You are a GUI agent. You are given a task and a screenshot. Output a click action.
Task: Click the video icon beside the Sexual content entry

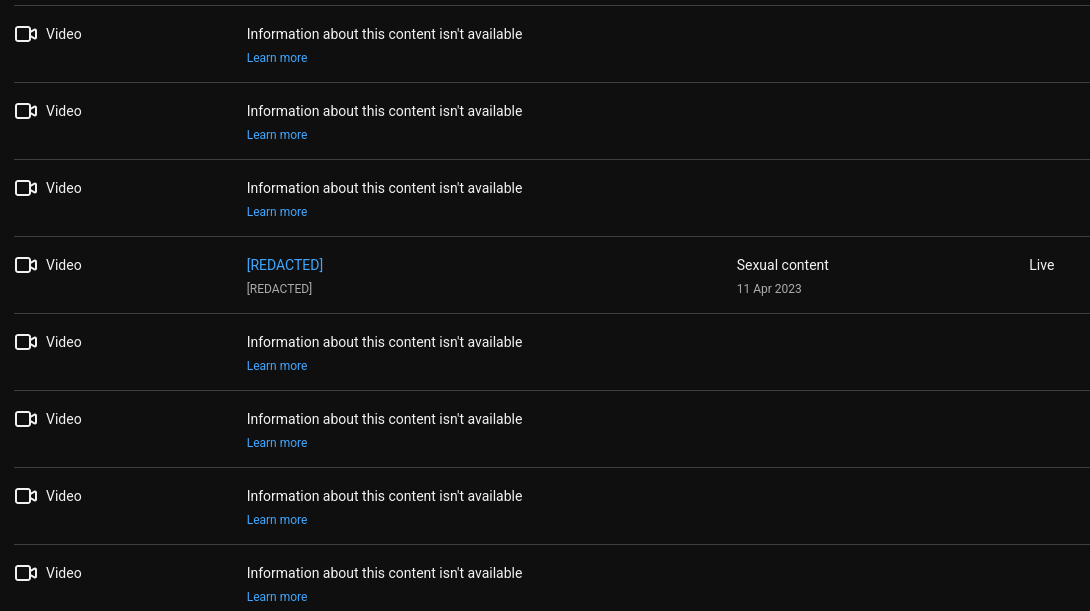(x=26, y=265)
